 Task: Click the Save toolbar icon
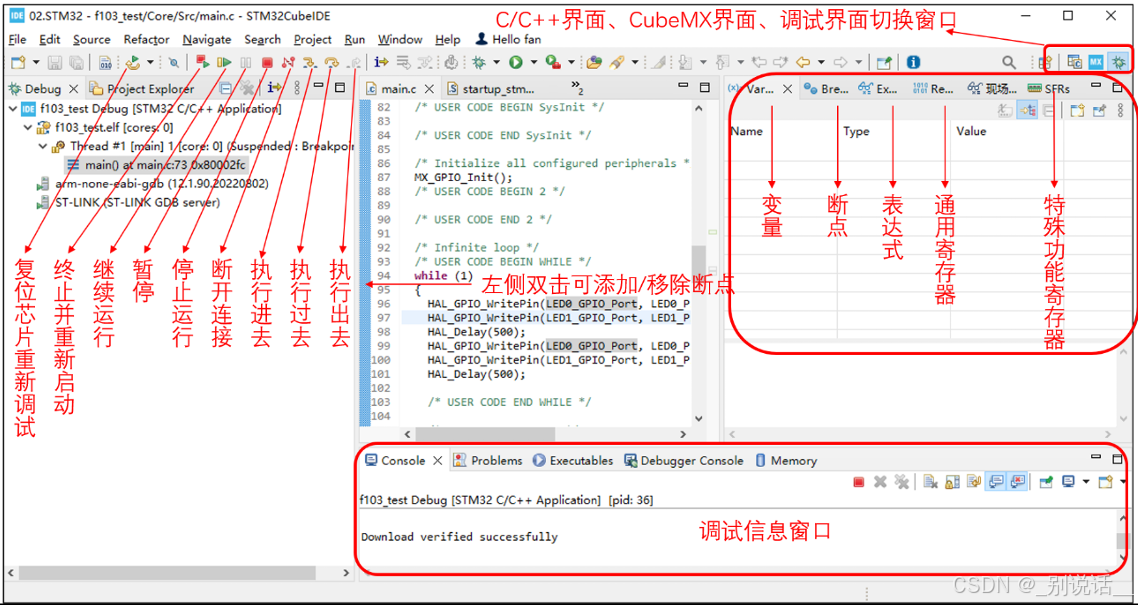55,62
